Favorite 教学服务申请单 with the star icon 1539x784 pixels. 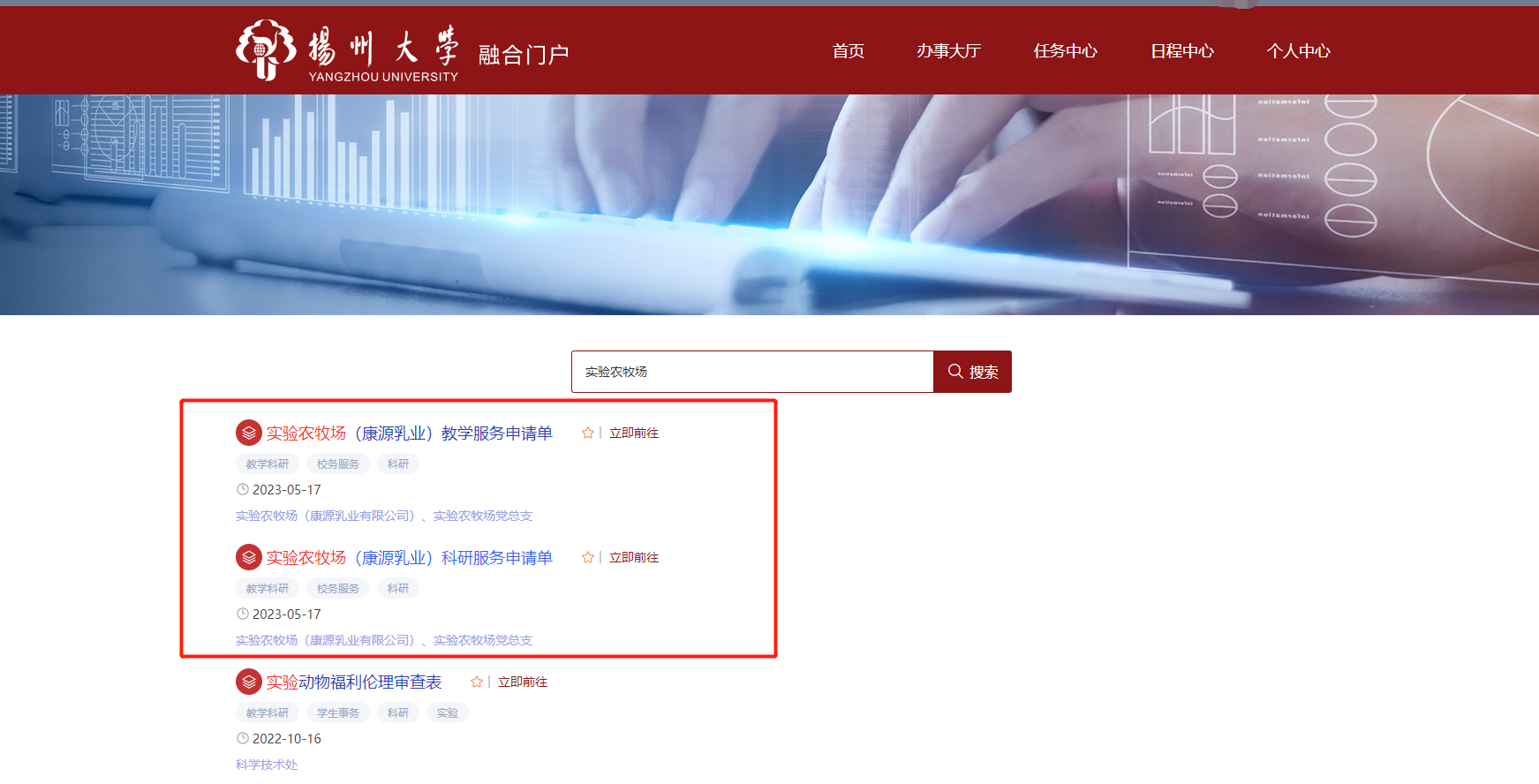pyautogui.click(x=587, y=433)
